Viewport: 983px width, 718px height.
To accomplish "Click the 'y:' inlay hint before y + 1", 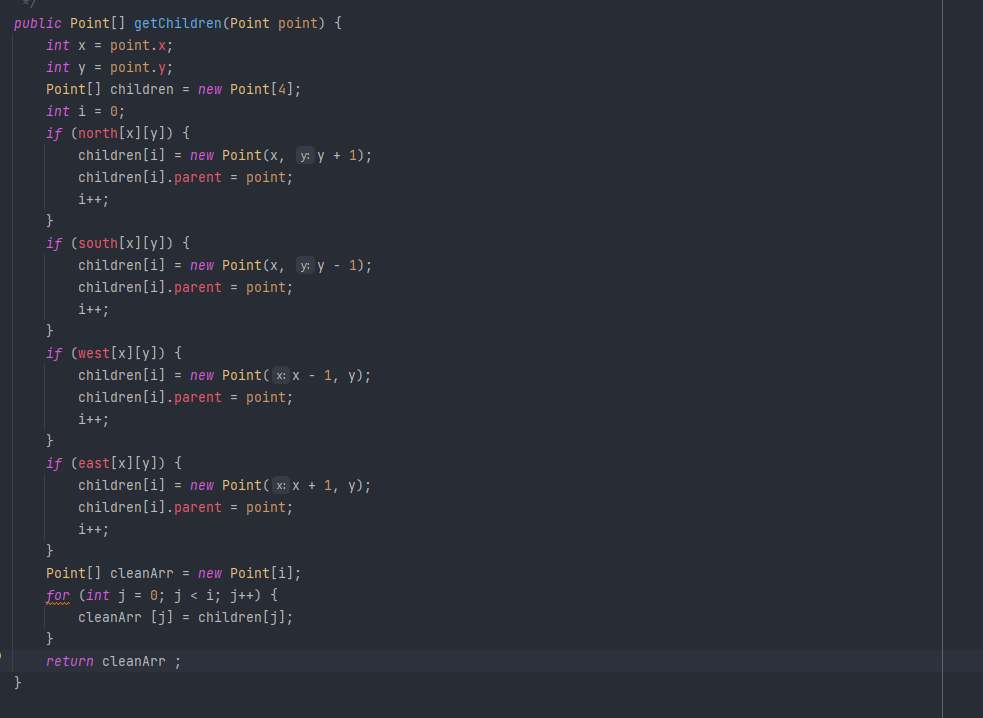I will (305, 155).
